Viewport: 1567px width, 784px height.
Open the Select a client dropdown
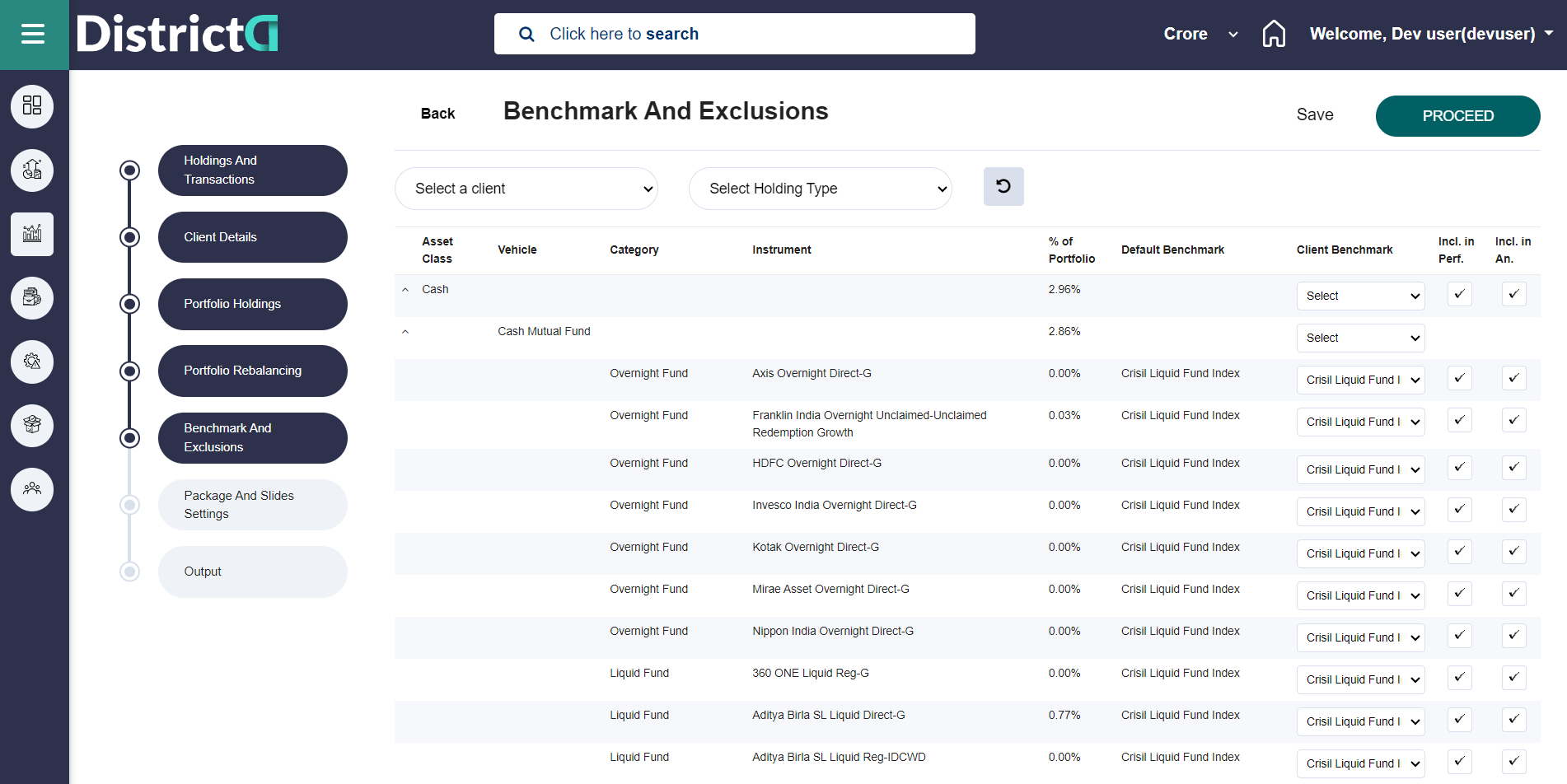[x=526, y=189]
